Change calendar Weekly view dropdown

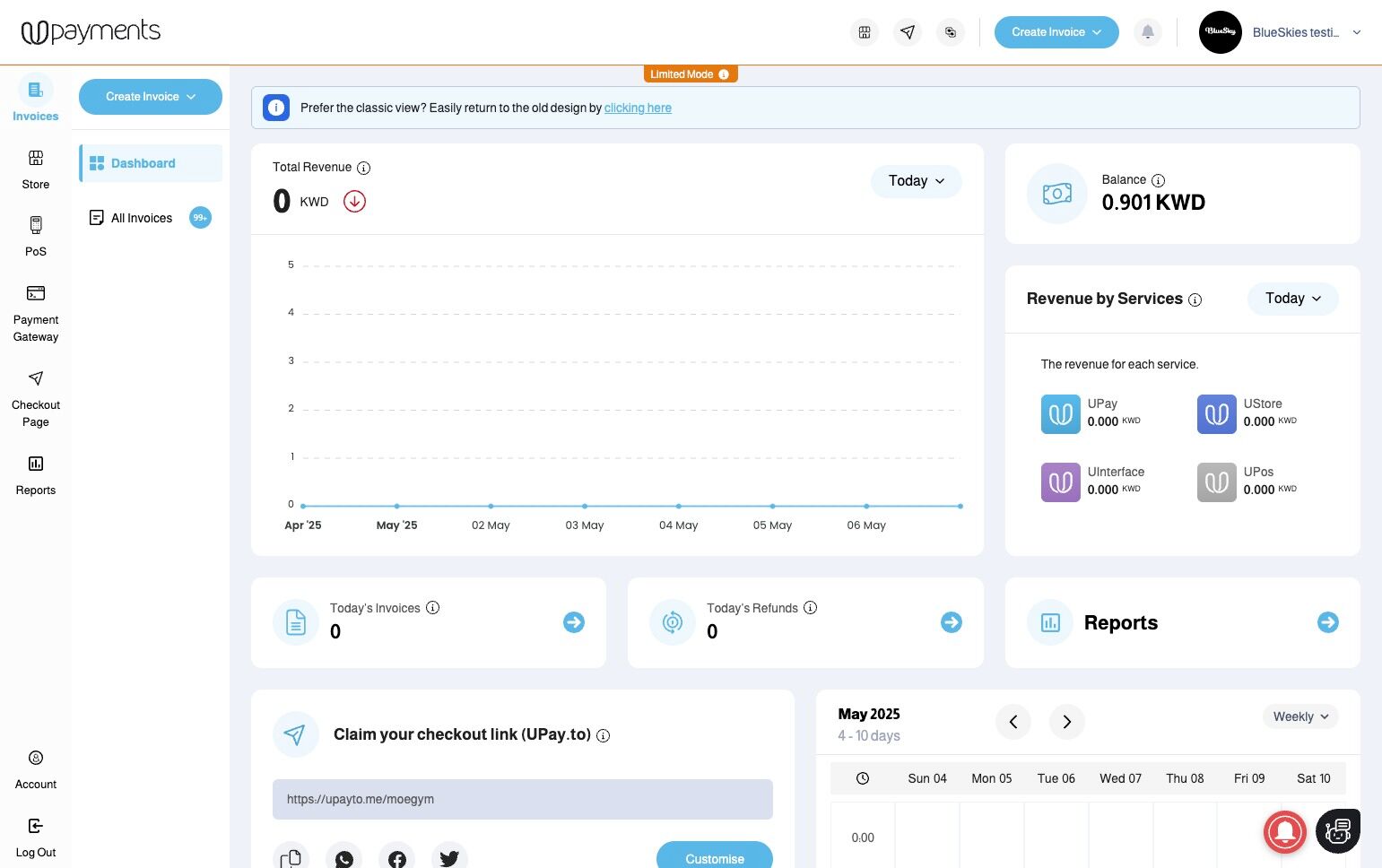tap(1300, 716)
